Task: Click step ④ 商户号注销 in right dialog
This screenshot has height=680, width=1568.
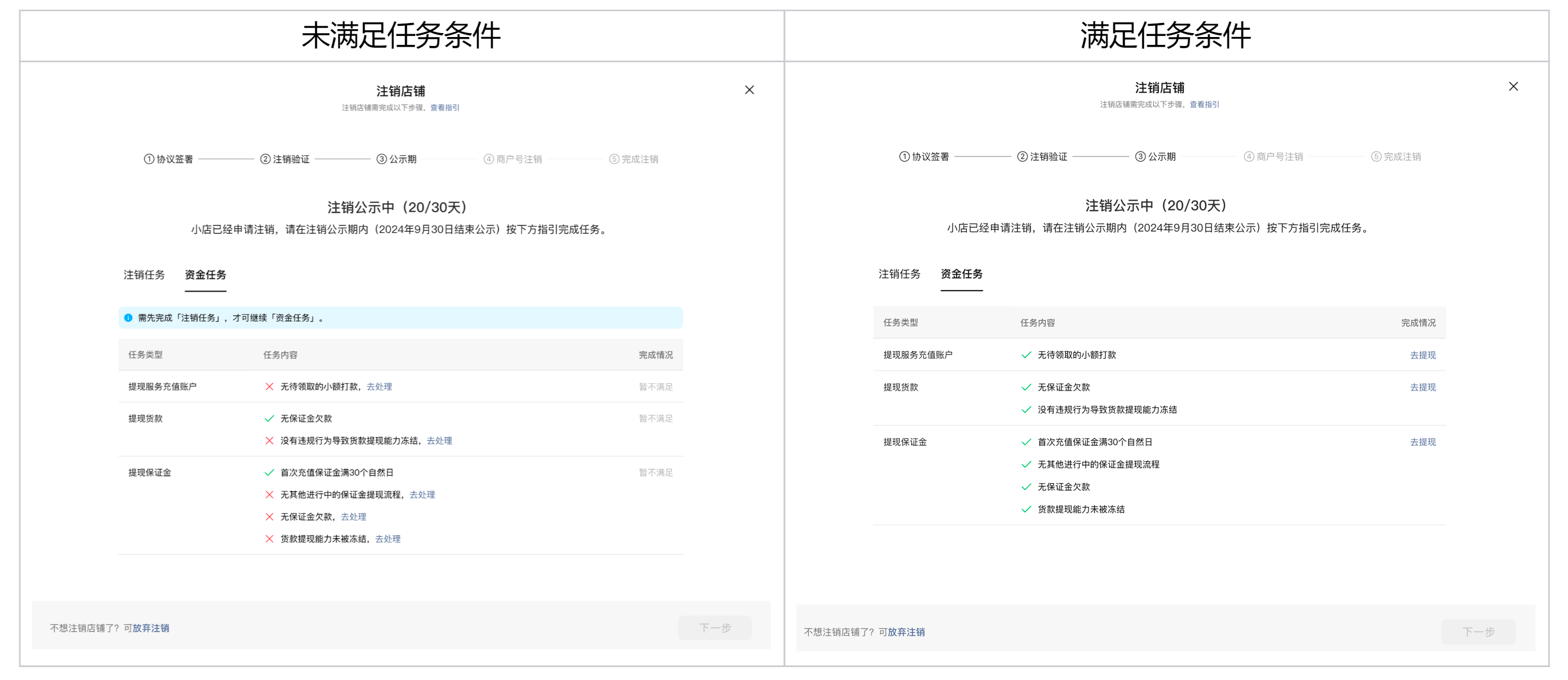Action: pyautogui.click(x=1273, y=157)
